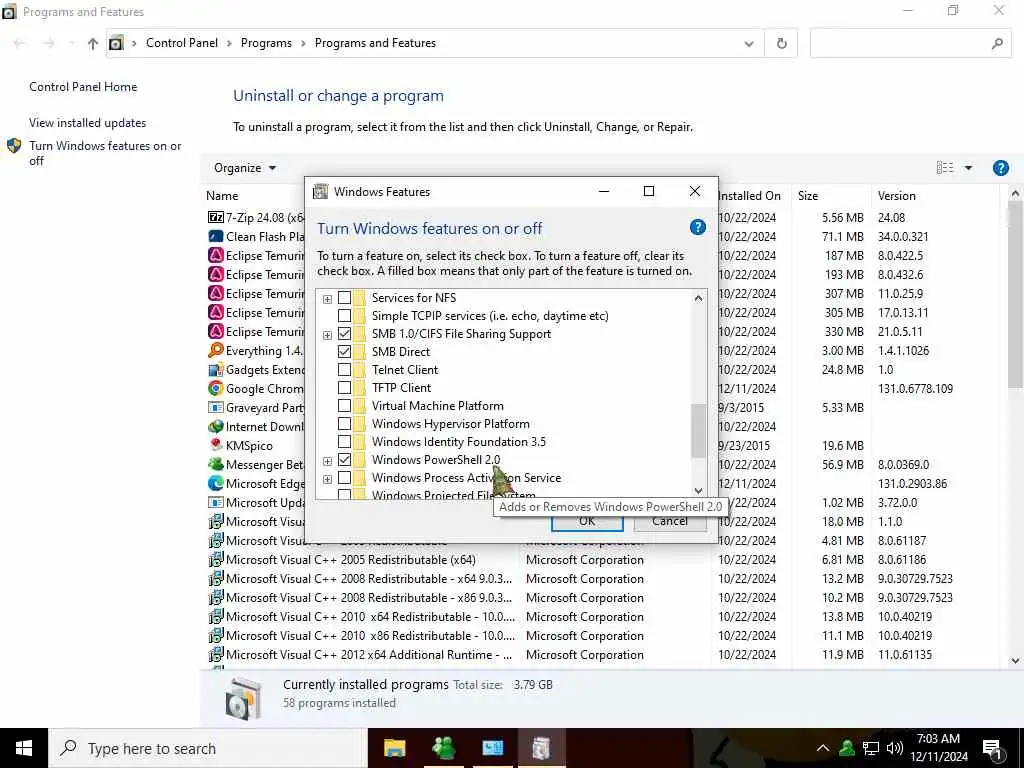Open View installed updates link
This screenshot has width=1024, height=768.
88,123
